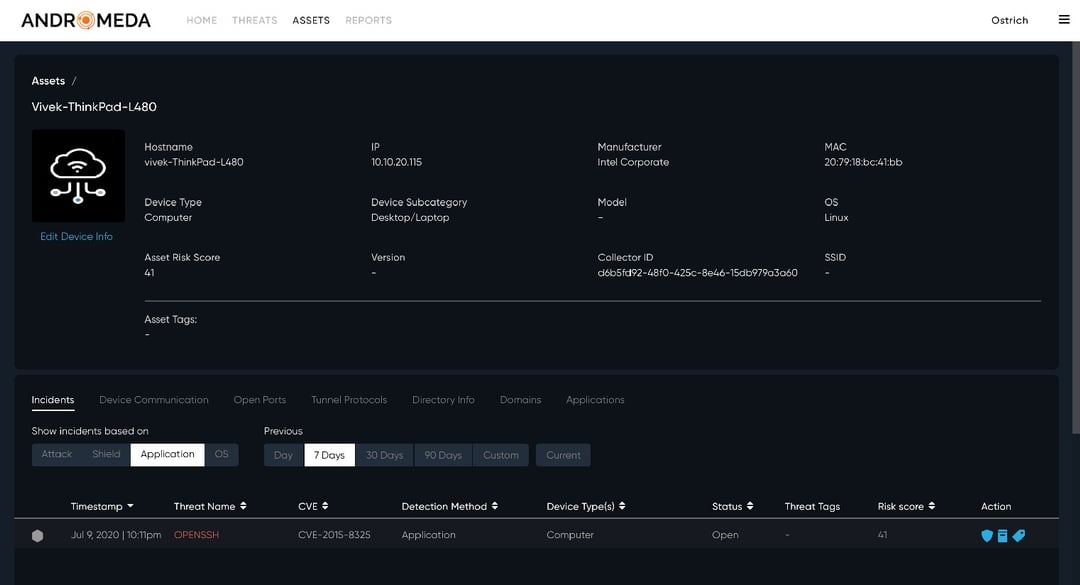Viewport: 1080px width, 585px height.
Task: Sort incidents by Timestamp
Action: point(103,506)
